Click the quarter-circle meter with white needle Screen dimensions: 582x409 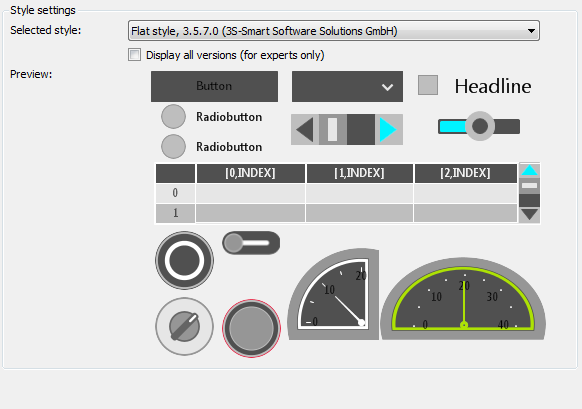(333, 294)
